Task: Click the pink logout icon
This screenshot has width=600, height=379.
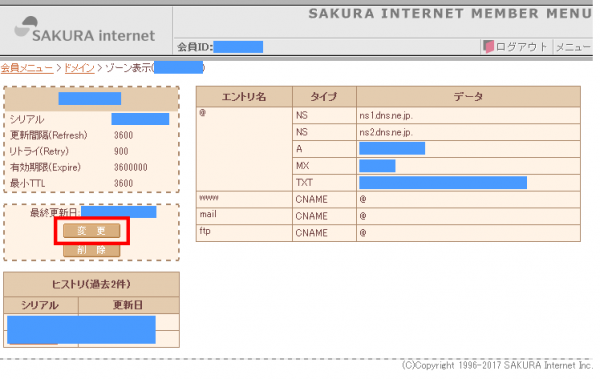Action: (x=488, y=47)
